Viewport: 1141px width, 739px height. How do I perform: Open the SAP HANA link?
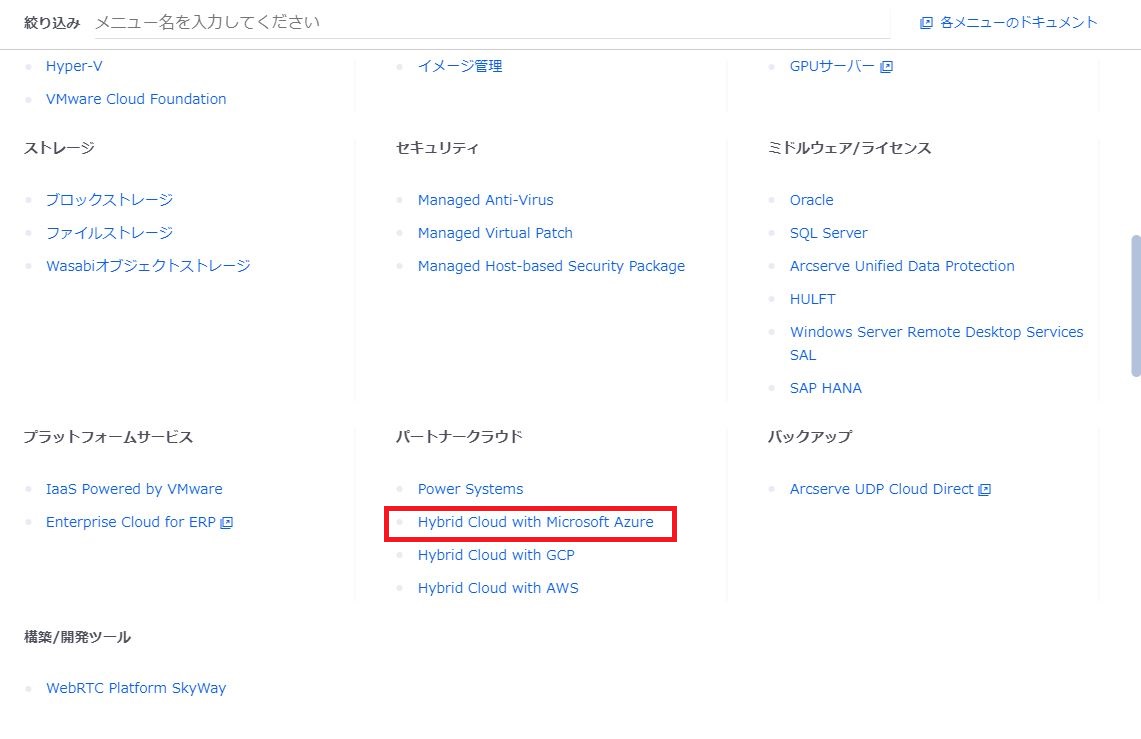click(x=825, y=388)
